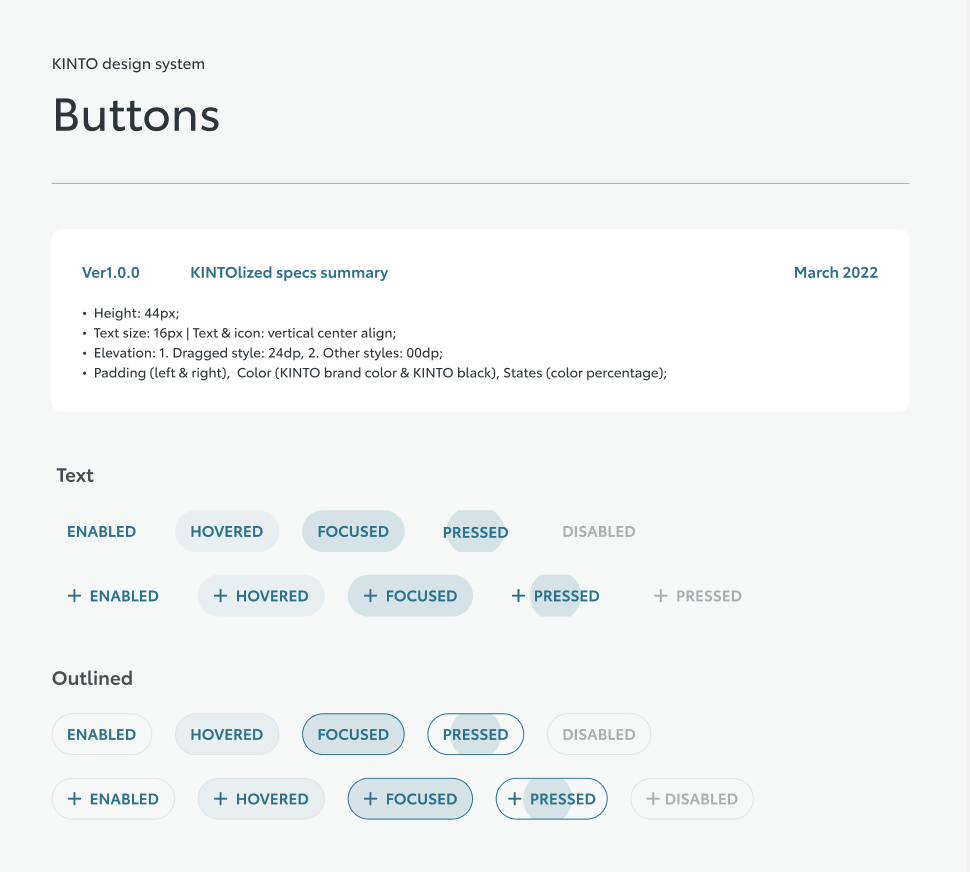Click plus icon in outlined ENABLED button
Image resolution: width=970 pixels, height=872 pixels.
(x=74, y=799)
